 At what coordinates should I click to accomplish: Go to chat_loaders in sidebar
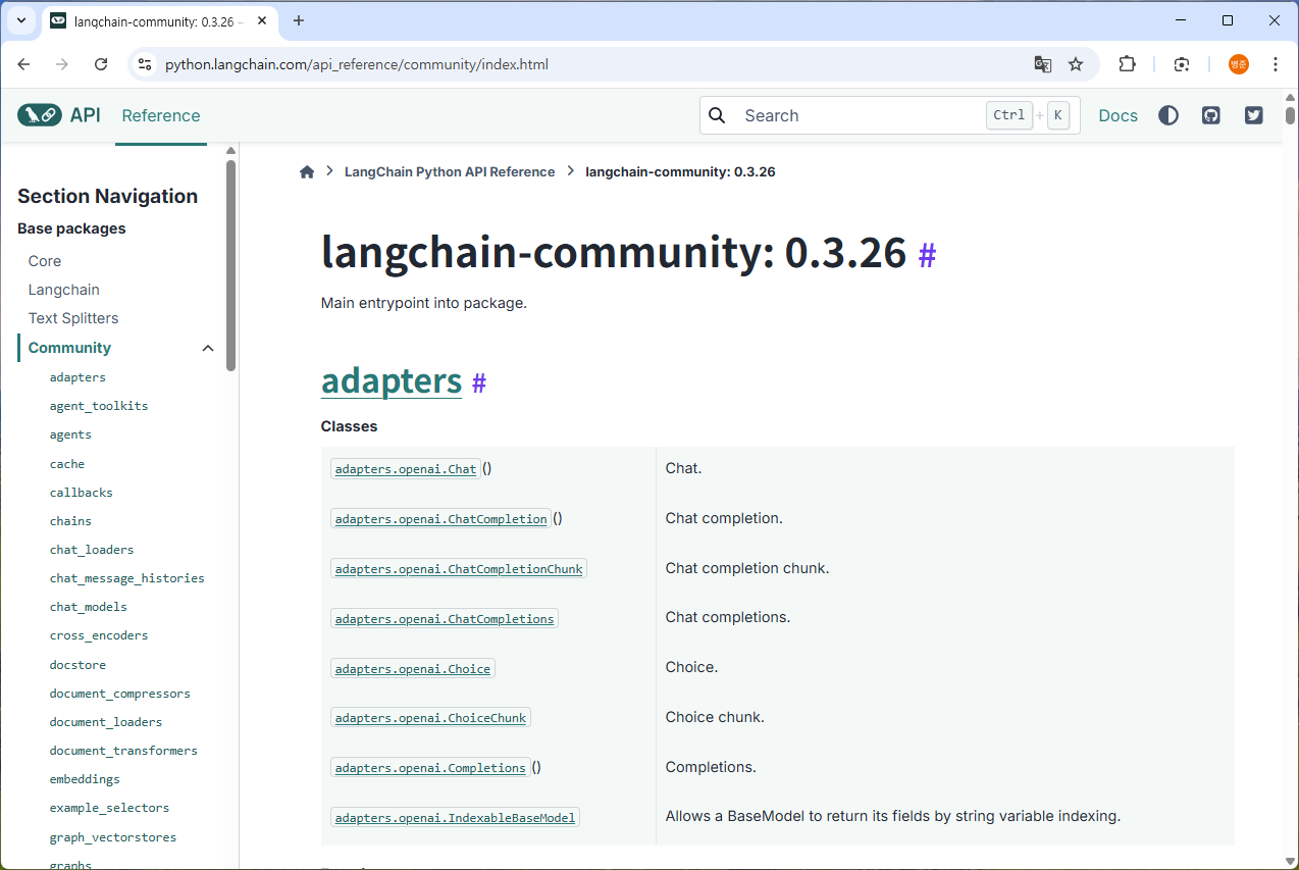[x=91, y=550]
